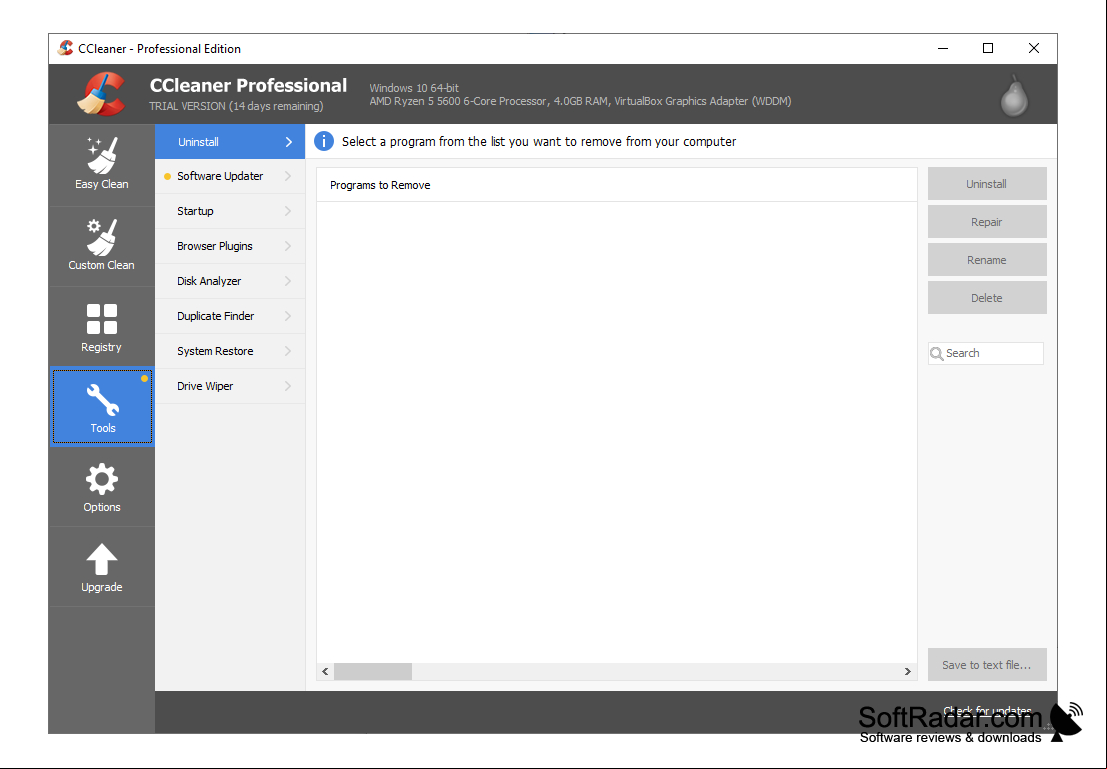Open the Browser Plugins section
This screenshot has height=769, width=1107.
point(230,246)
